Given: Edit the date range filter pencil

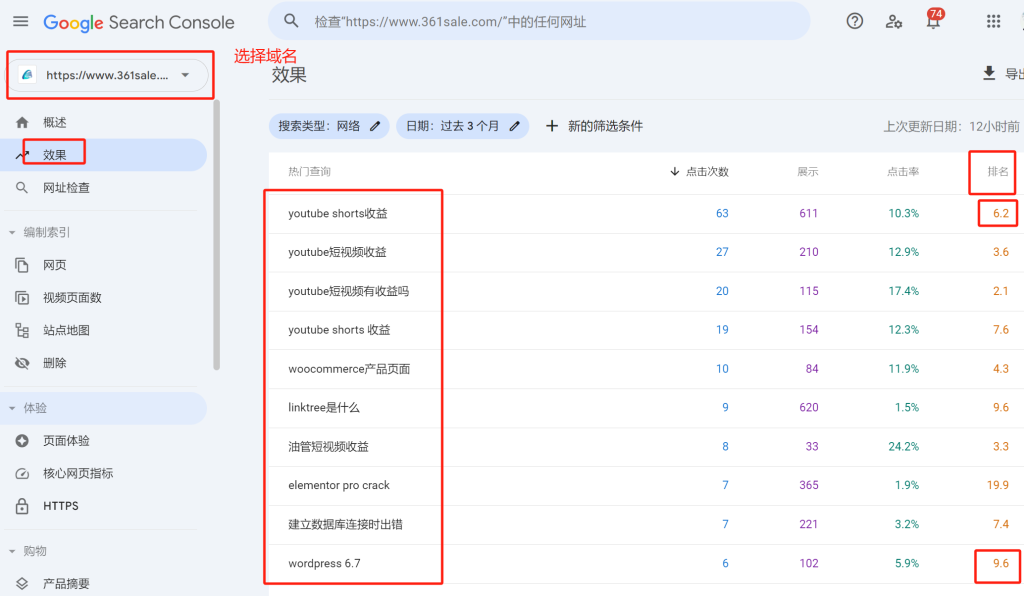Looking at the screenshot, I should [x=515, y=126].
